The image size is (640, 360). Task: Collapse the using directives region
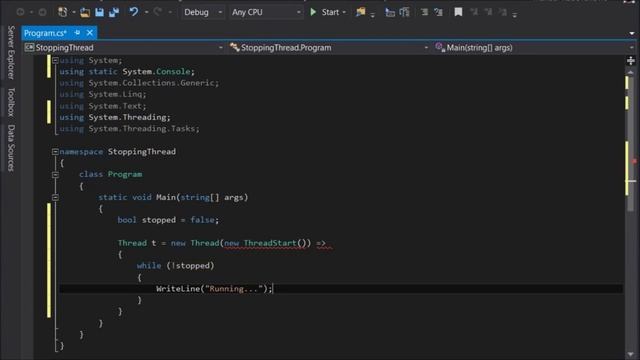(x=55, y=60)
